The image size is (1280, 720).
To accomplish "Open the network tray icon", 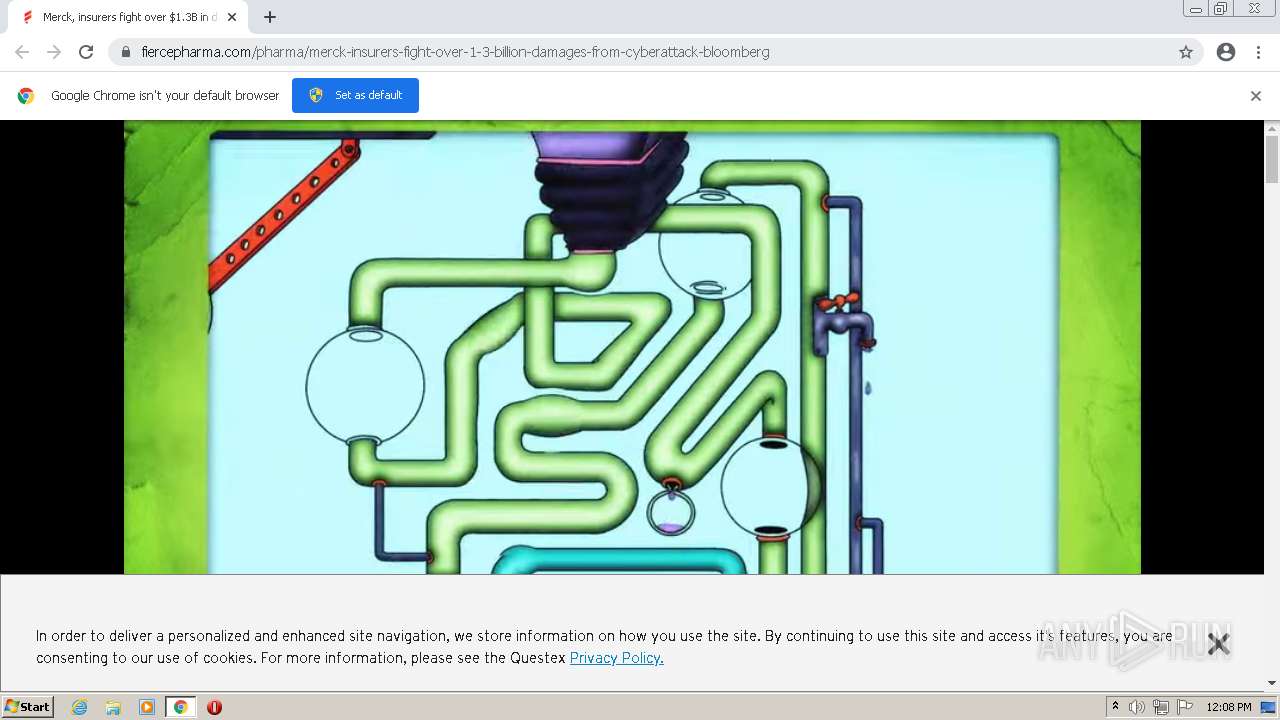I will coord(1160,707).
